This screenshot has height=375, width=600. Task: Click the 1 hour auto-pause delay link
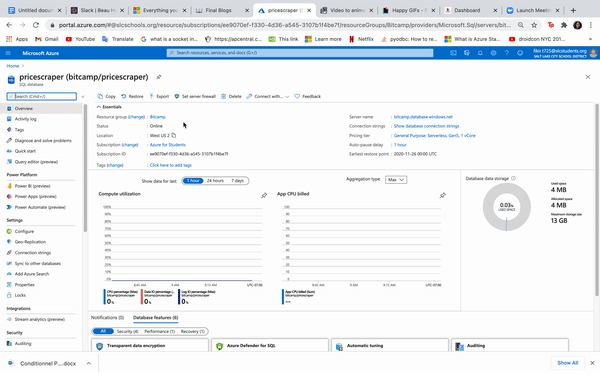[x=400, y=145]
